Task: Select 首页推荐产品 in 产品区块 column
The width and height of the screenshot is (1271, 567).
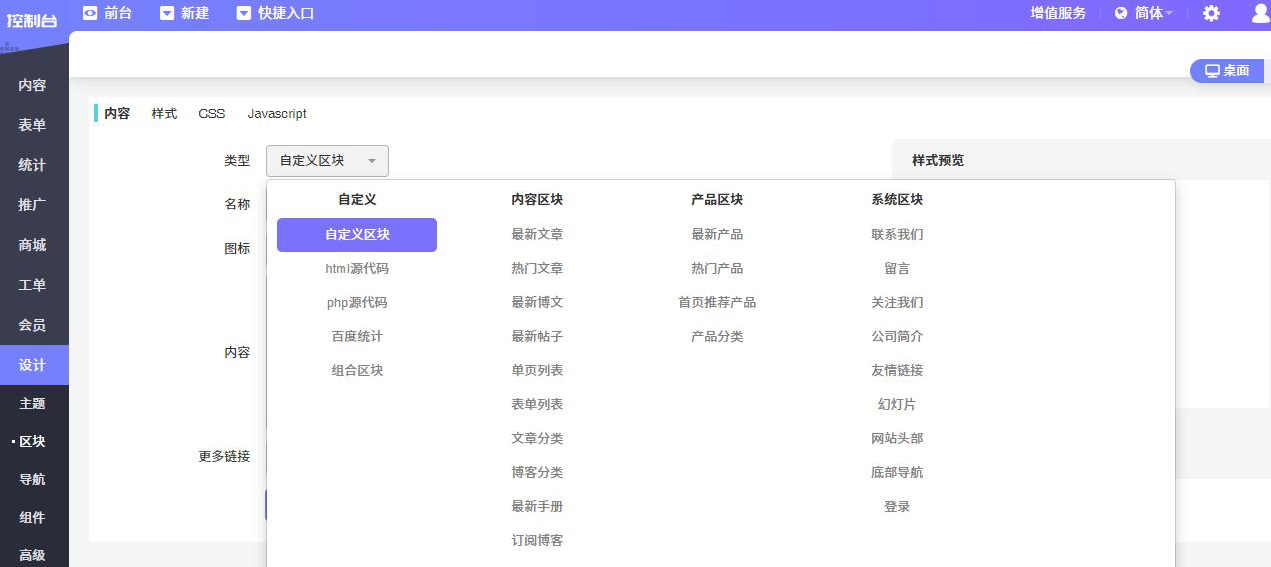Action: click(x=717, y=303)
